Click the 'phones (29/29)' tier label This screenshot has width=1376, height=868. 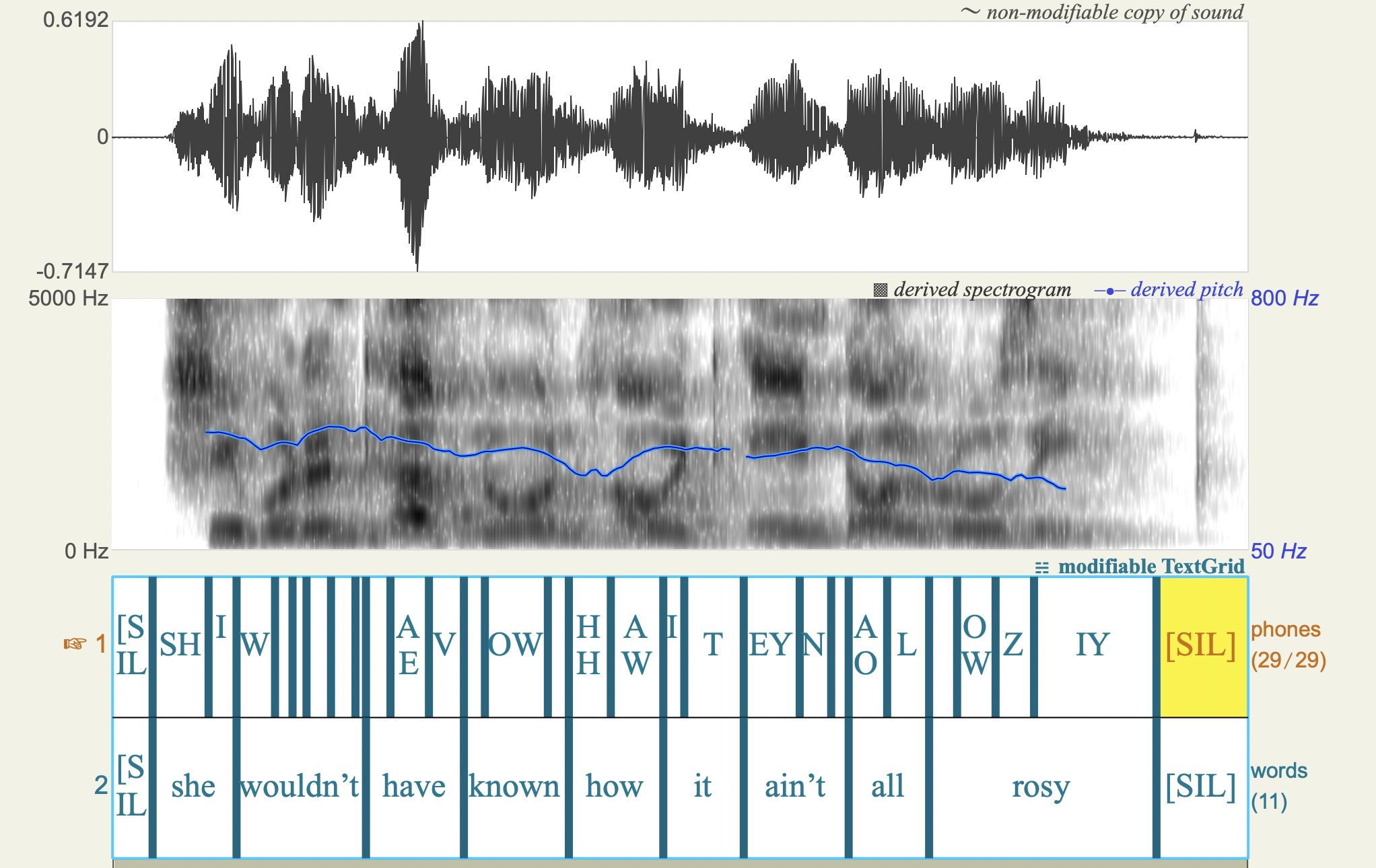point(1288,645)
